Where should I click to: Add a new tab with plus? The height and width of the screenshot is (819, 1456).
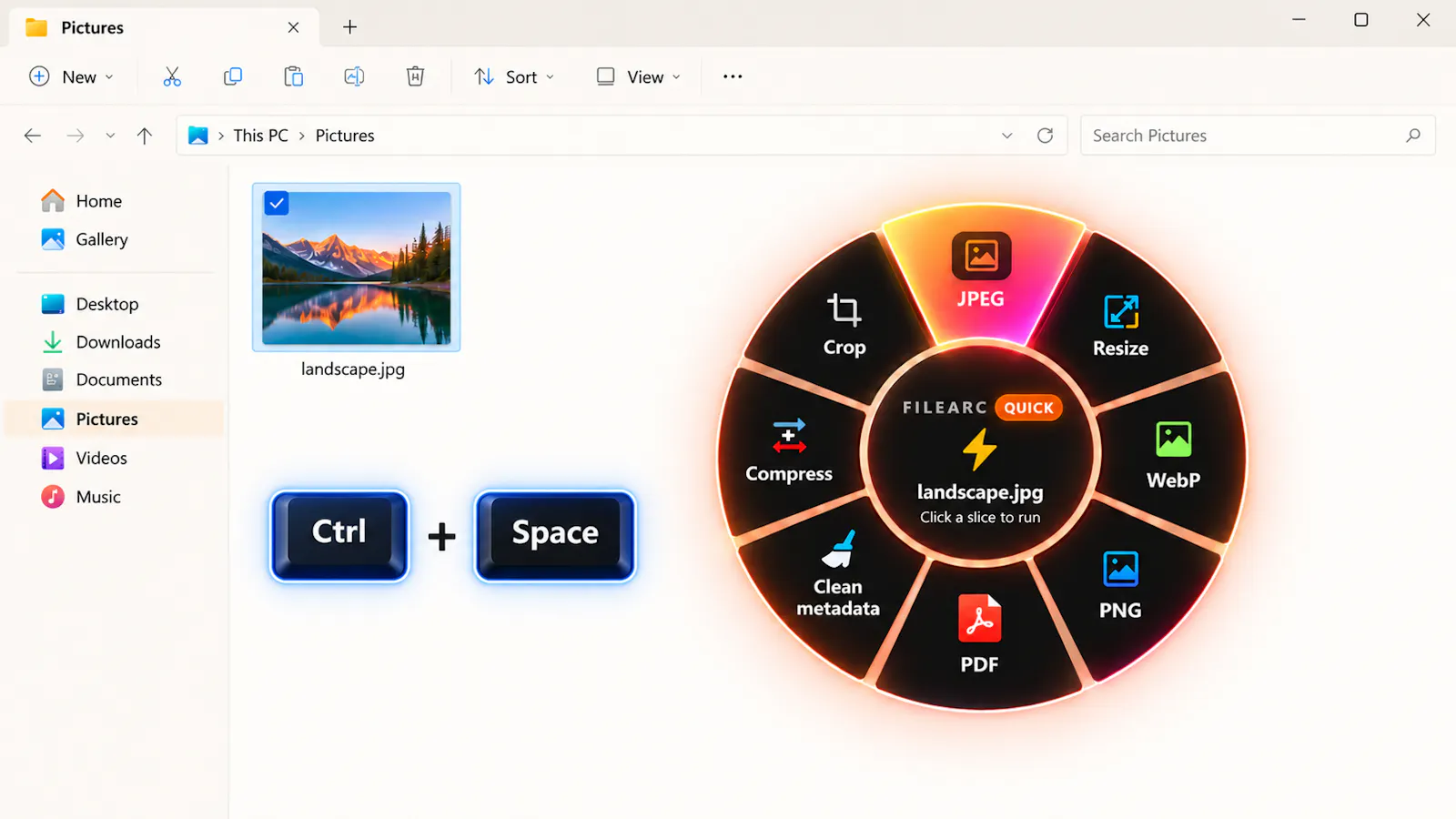349,27
